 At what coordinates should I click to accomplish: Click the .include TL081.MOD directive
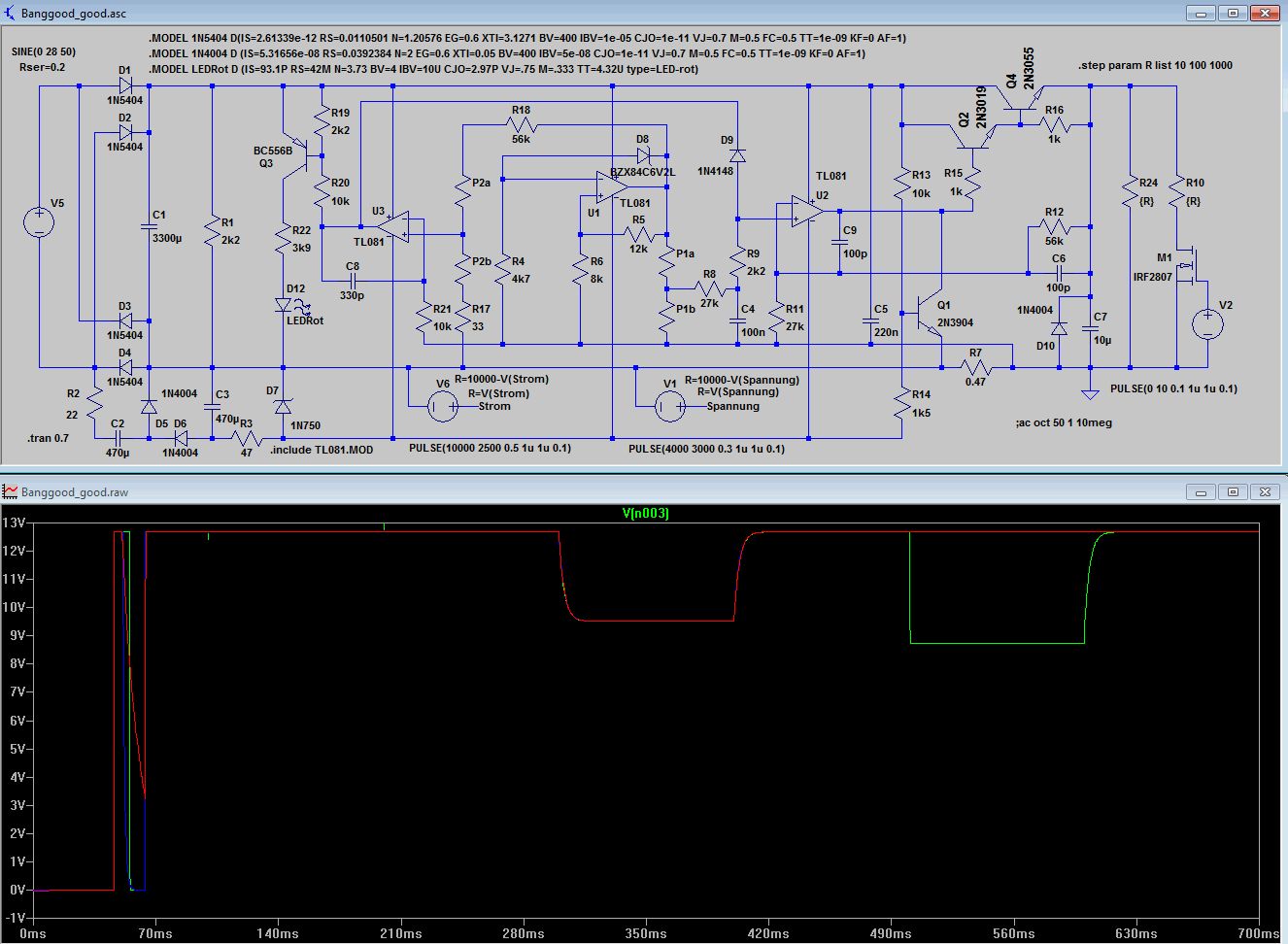point(322,450)
